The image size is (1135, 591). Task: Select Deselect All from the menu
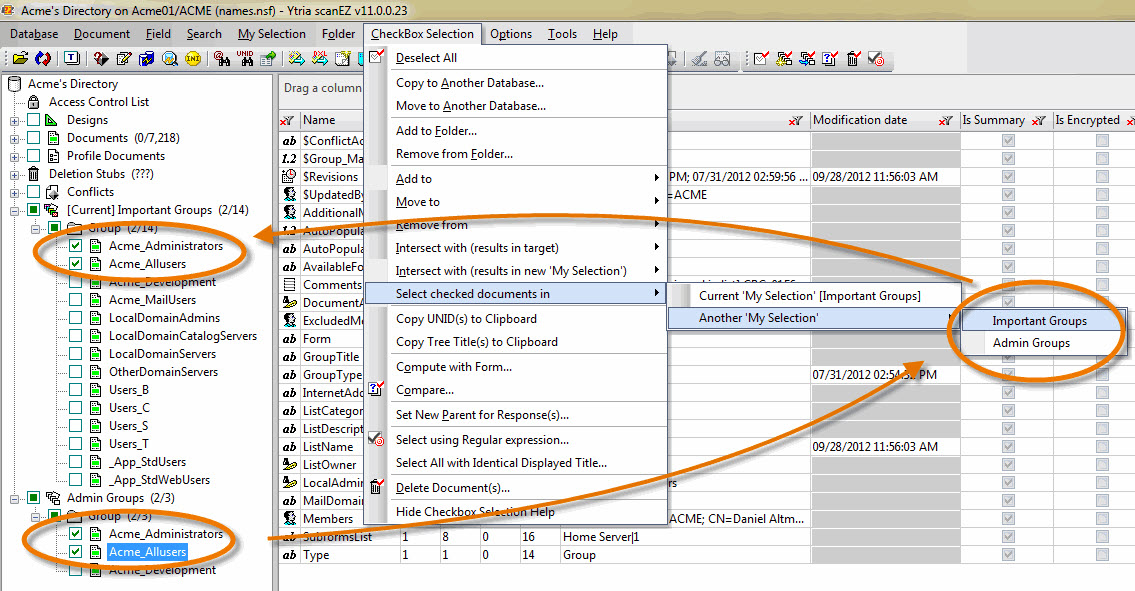[426, 58]
